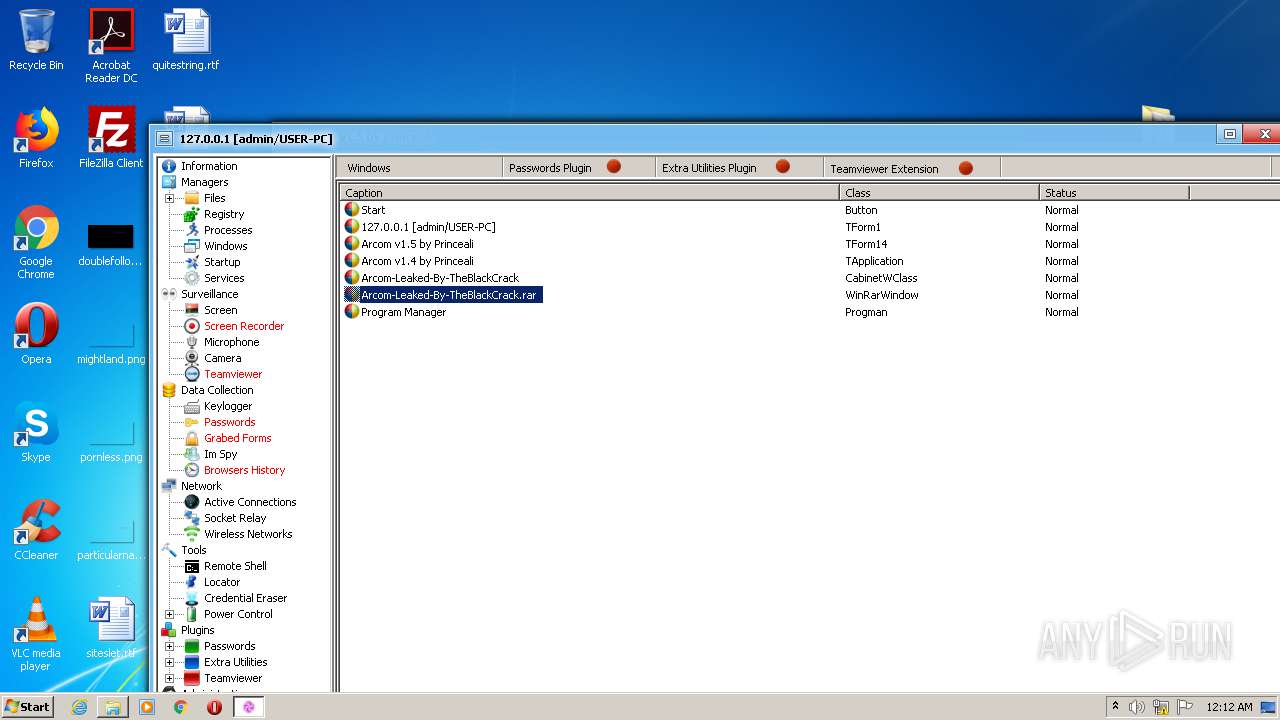Open the volume icon in the system tray
Viewport: 1280px width, 720px height.
(1137, 707)
